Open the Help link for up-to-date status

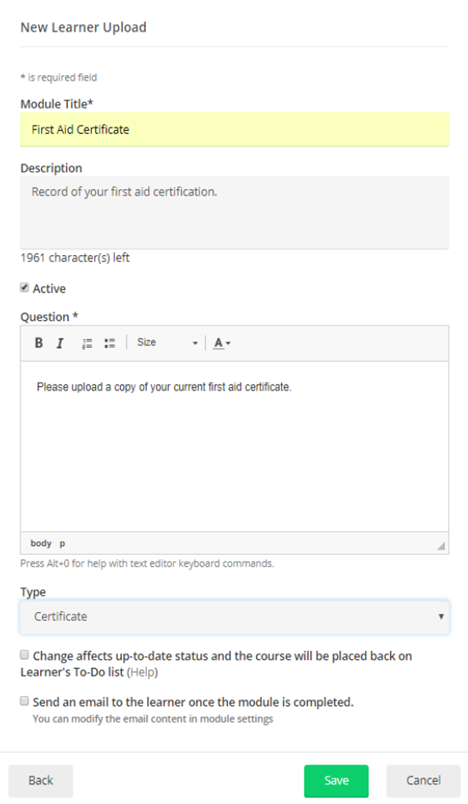pos(142,672)
